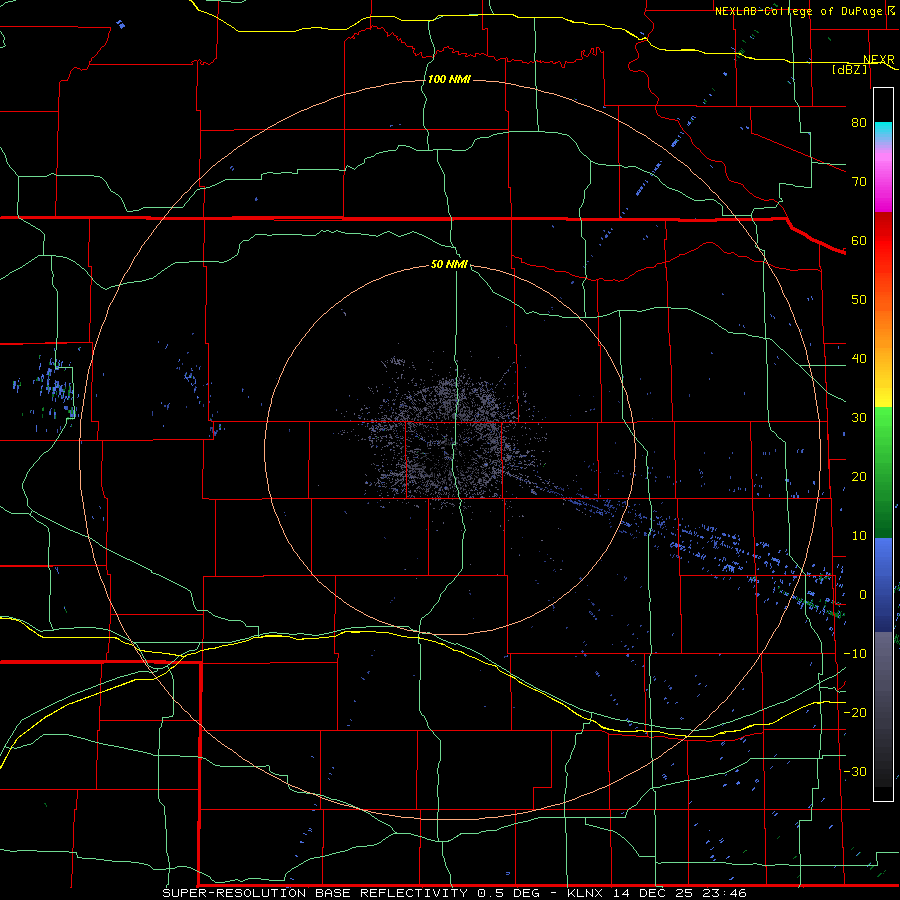Click the '0.5 DEG' elevation angle text

click(508, 893)
